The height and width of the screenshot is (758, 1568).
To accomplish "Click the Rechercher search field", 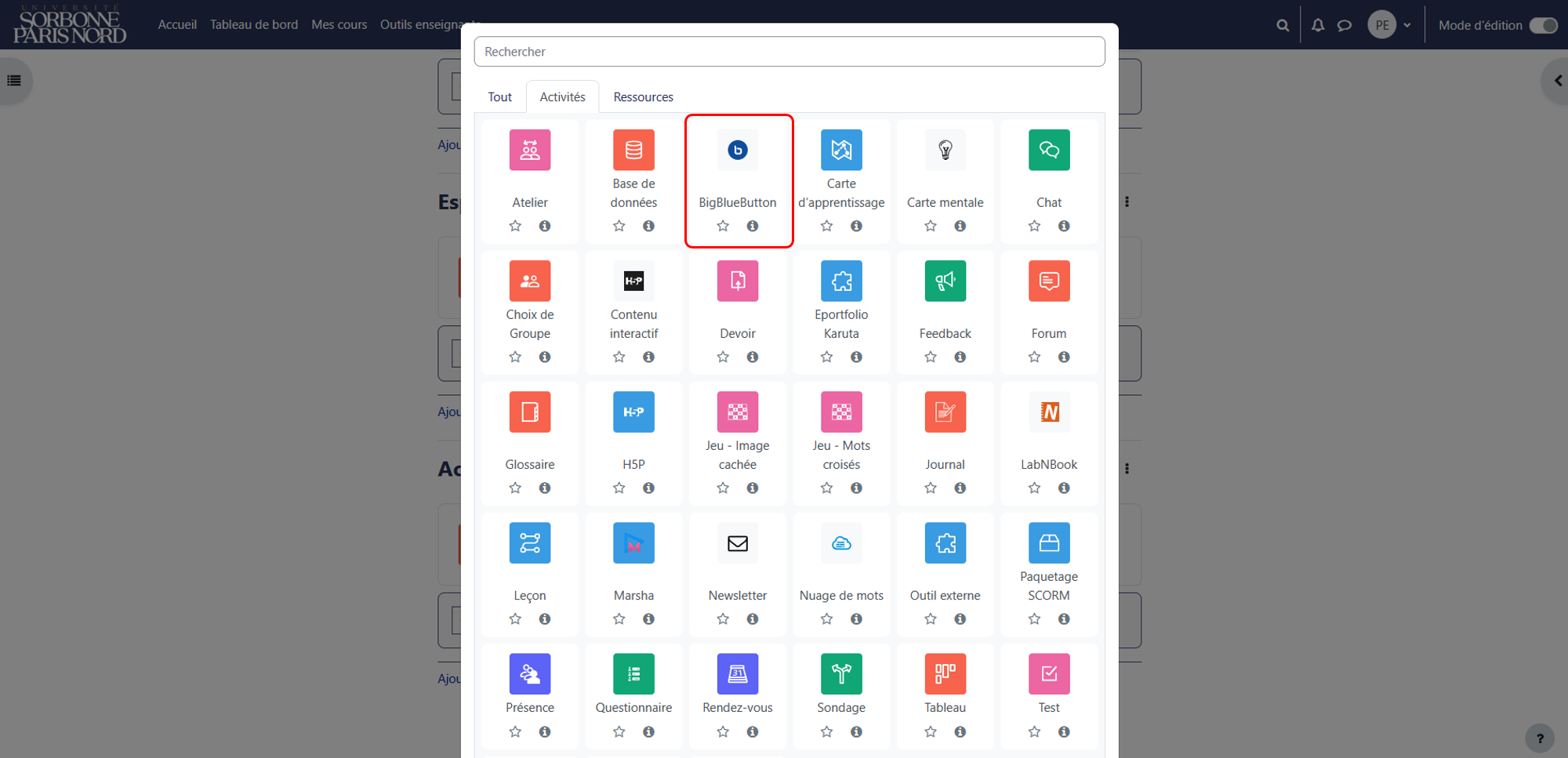I will pos(789,52).
